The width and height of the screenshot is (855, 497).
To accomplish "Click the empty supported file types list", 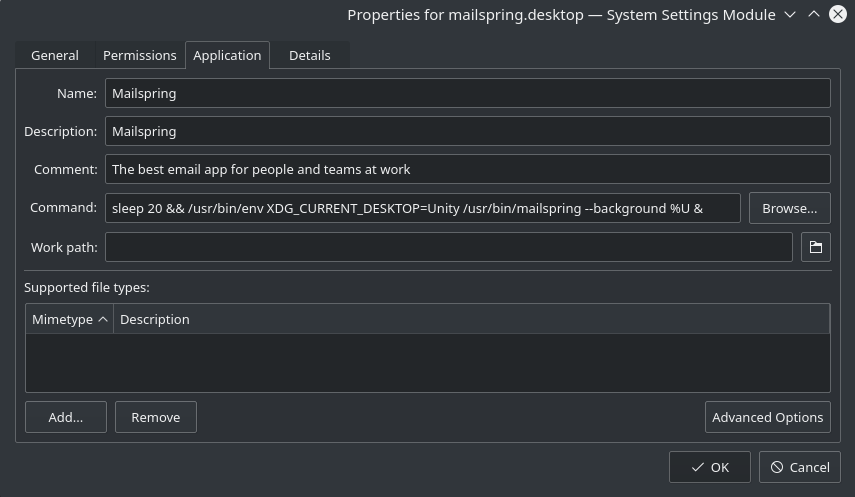I will point(428,362).
